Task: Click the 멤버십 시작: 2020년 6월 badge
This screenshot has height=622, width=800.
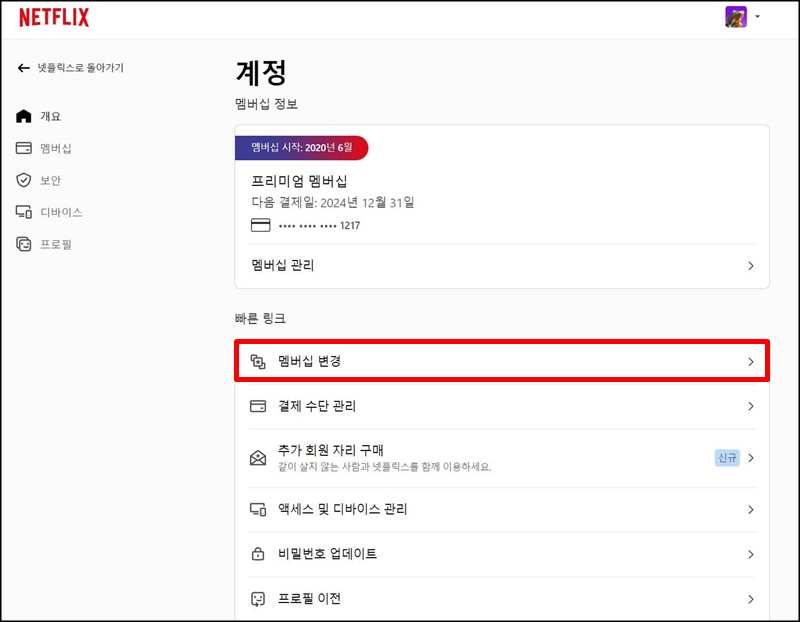Action: [x=301, y=147]
